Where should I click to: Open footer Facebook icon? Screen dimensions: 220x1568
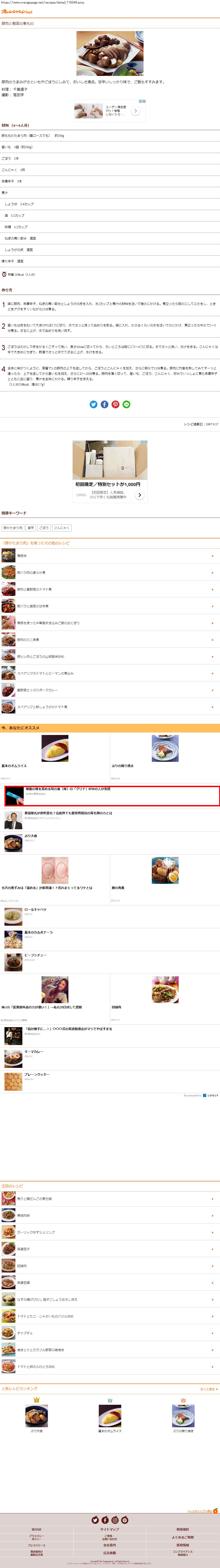click(x=105, y=1520)
